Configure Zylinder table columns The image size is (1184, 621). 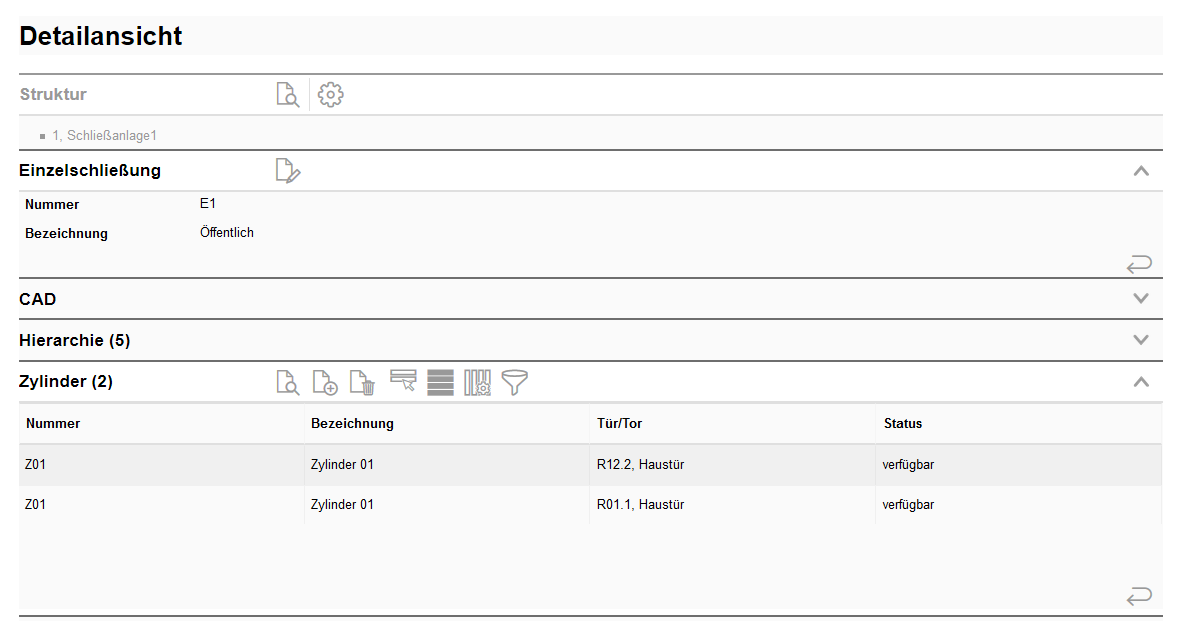(x=477, y=382)
